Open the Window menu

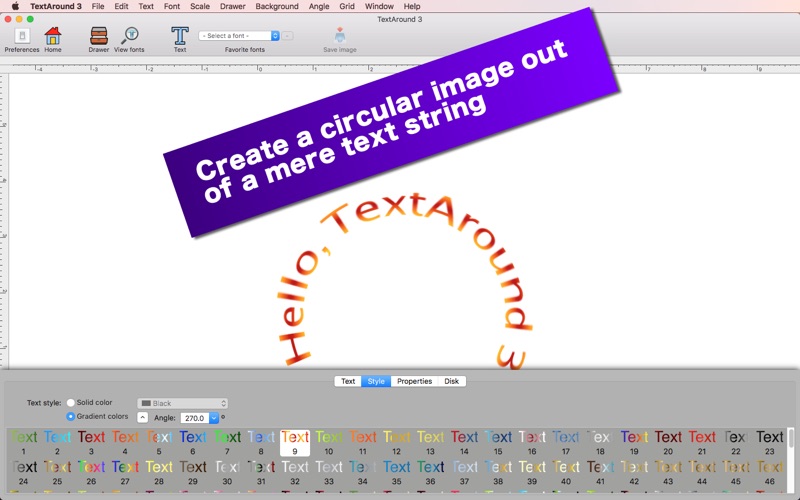pos(379,6)
